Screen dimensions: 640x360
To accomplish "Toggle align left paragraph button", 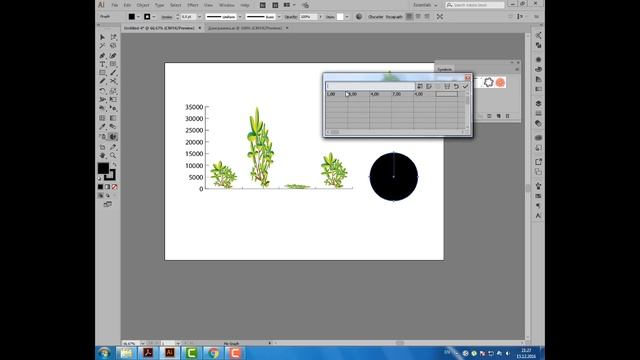I will coord(409,17).
